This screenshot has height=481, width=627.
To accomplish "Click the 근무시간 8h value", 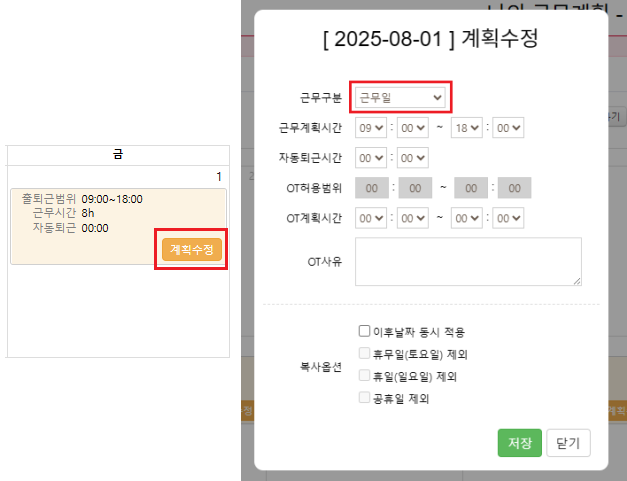I will point(88,213).
